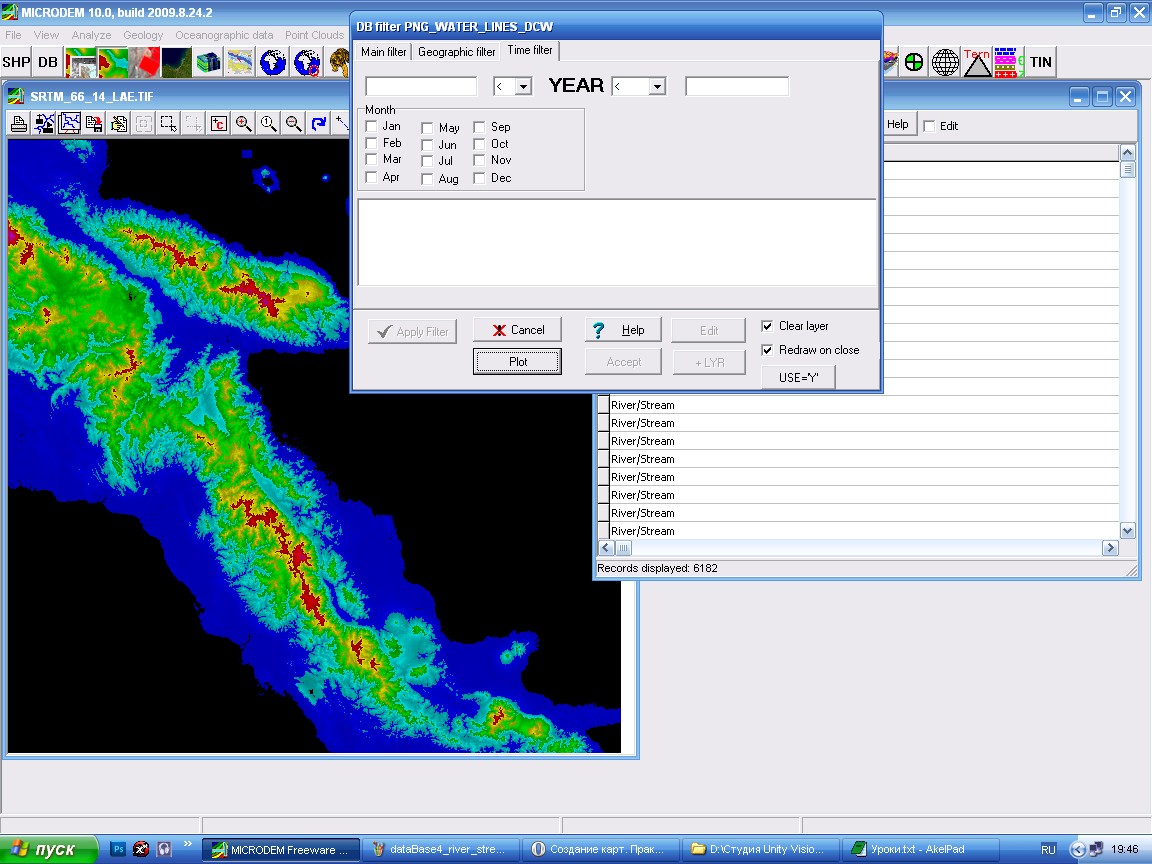This screenshot has width=1152, height=864.
Task: Open the Geographic filter tab
Action: click(456, 52)
